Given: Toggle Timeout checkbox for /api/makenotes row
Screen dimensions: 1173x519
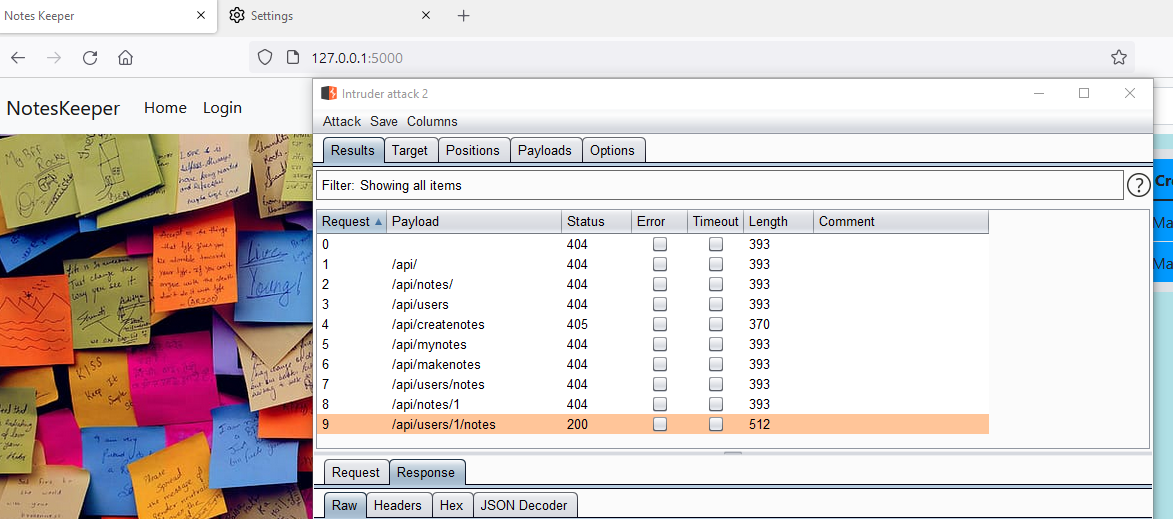Looking at the screenshot, I should [x=716, y=364].
